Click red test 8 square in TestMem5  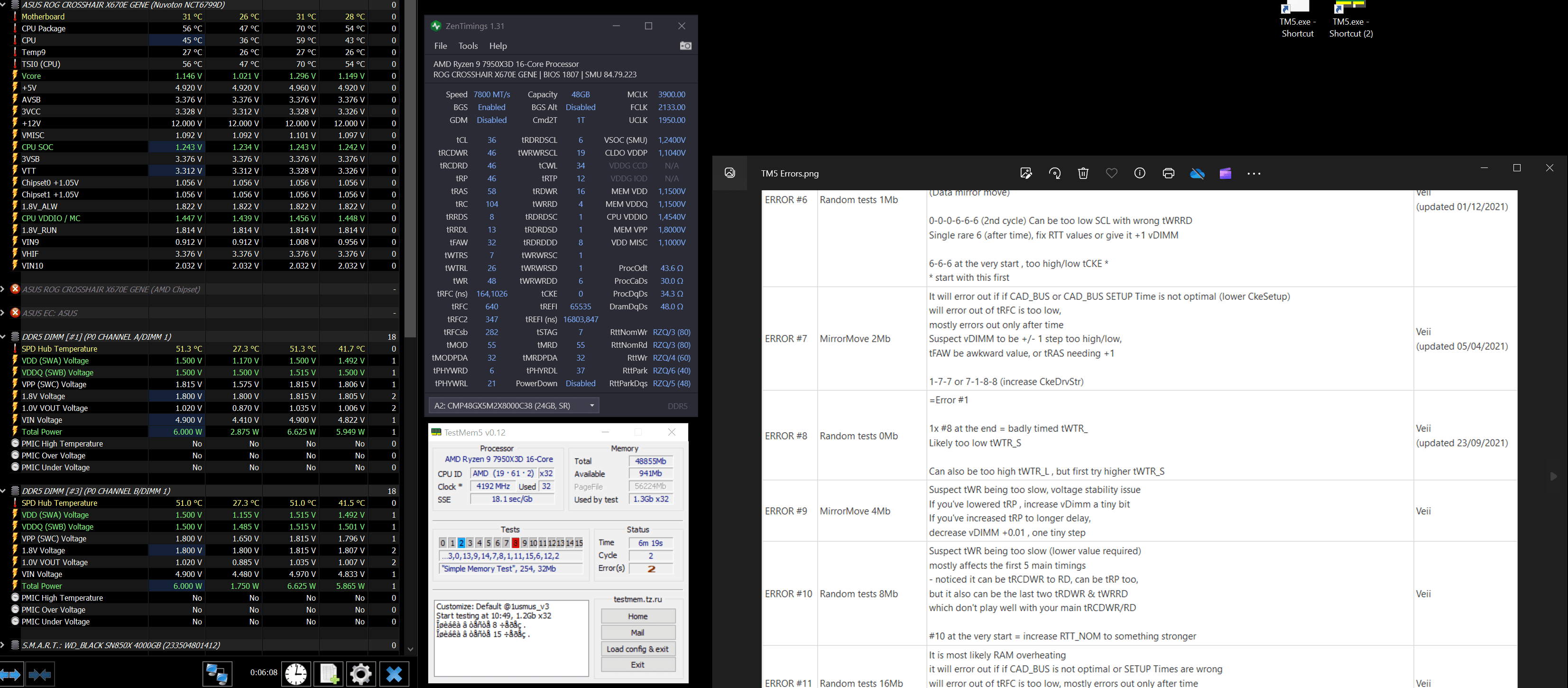coord(516,542)
